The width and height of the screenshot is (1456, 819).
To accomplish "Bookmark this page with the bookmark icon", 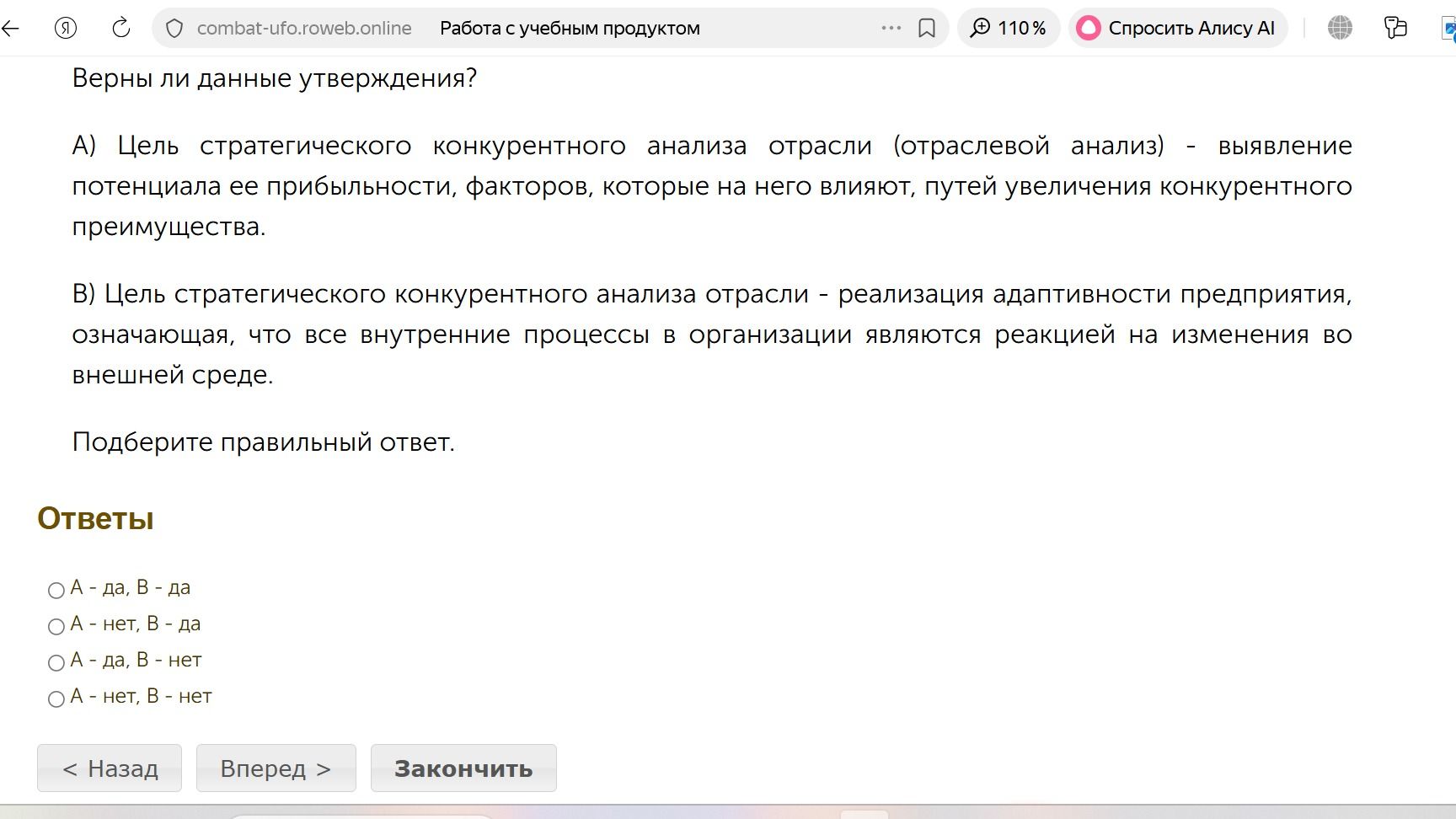I will 927,29.
